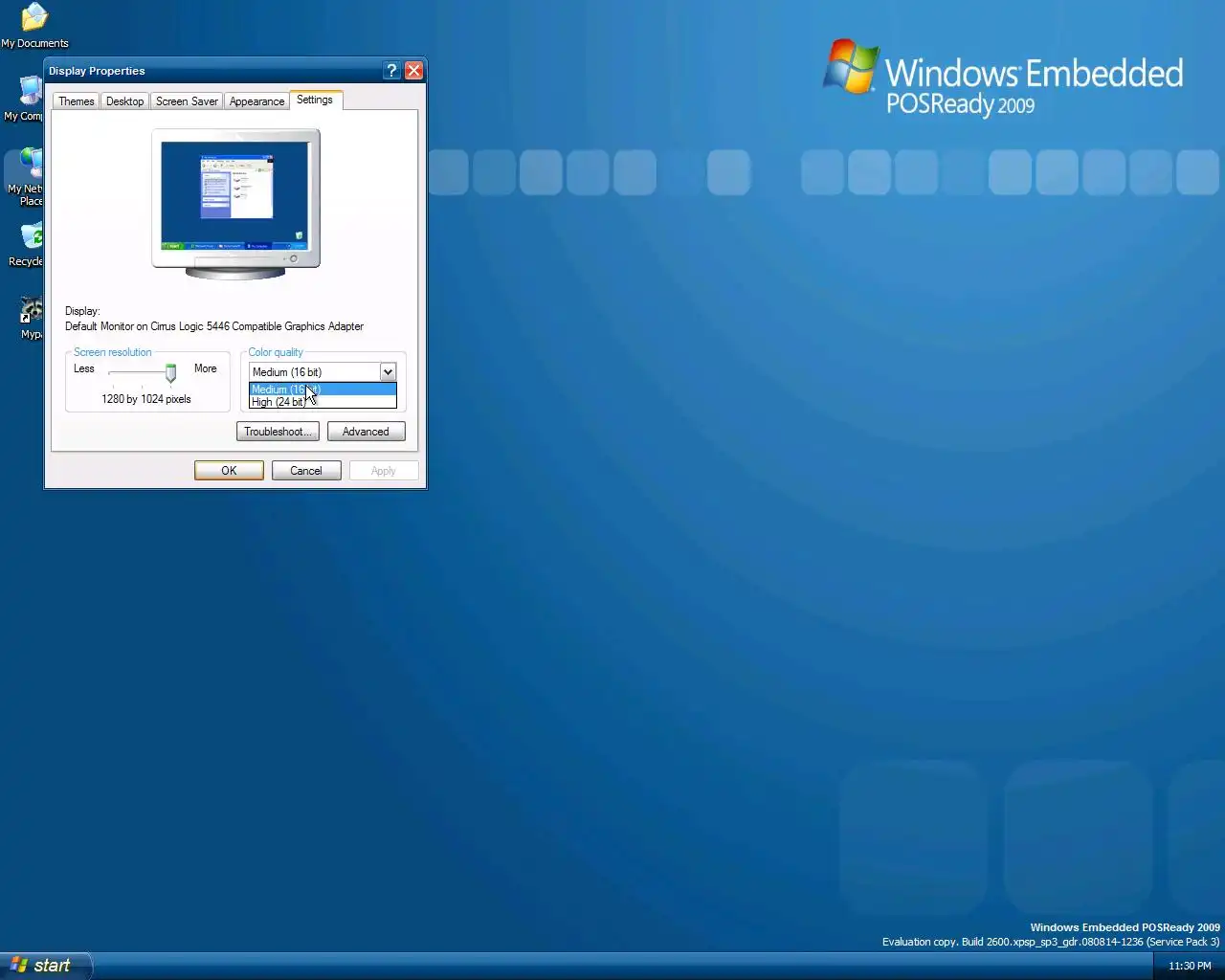Open the Appearance tab

[256, 101]
